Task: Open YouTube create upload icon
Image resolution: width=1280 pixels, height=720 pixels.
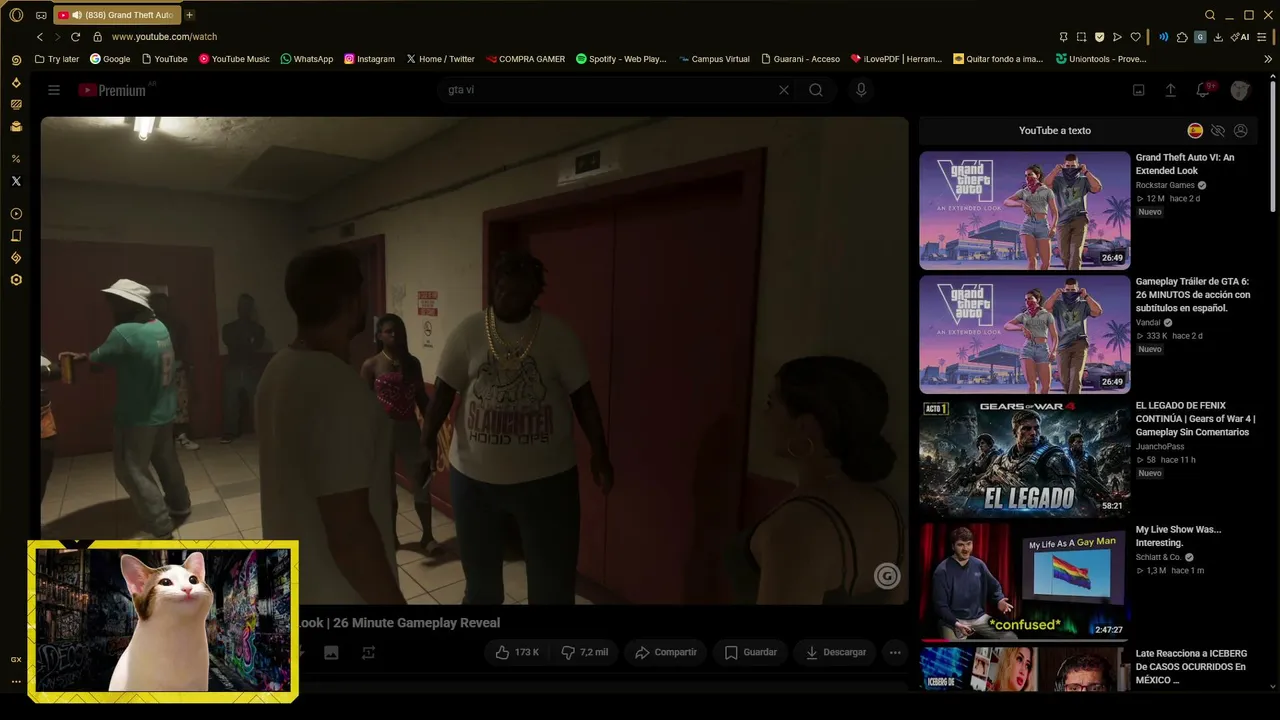Action: (1171, 90)
